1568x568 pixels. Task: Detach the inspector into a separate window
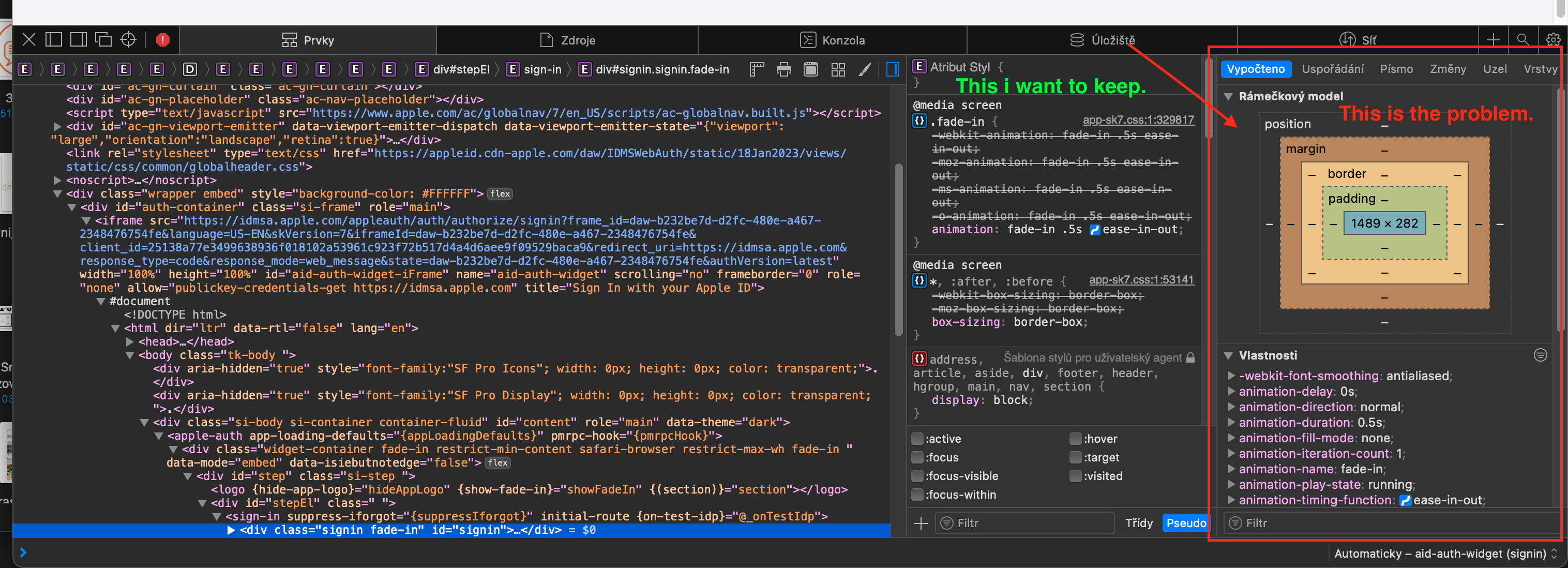pos(103,40)
